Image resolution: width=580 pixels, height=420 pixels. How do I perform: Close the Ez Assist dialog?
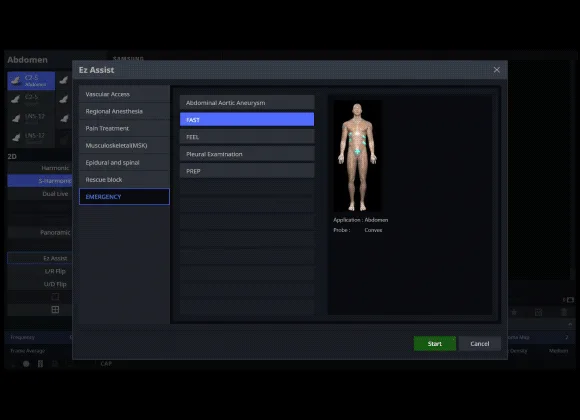tap(496, 70)
